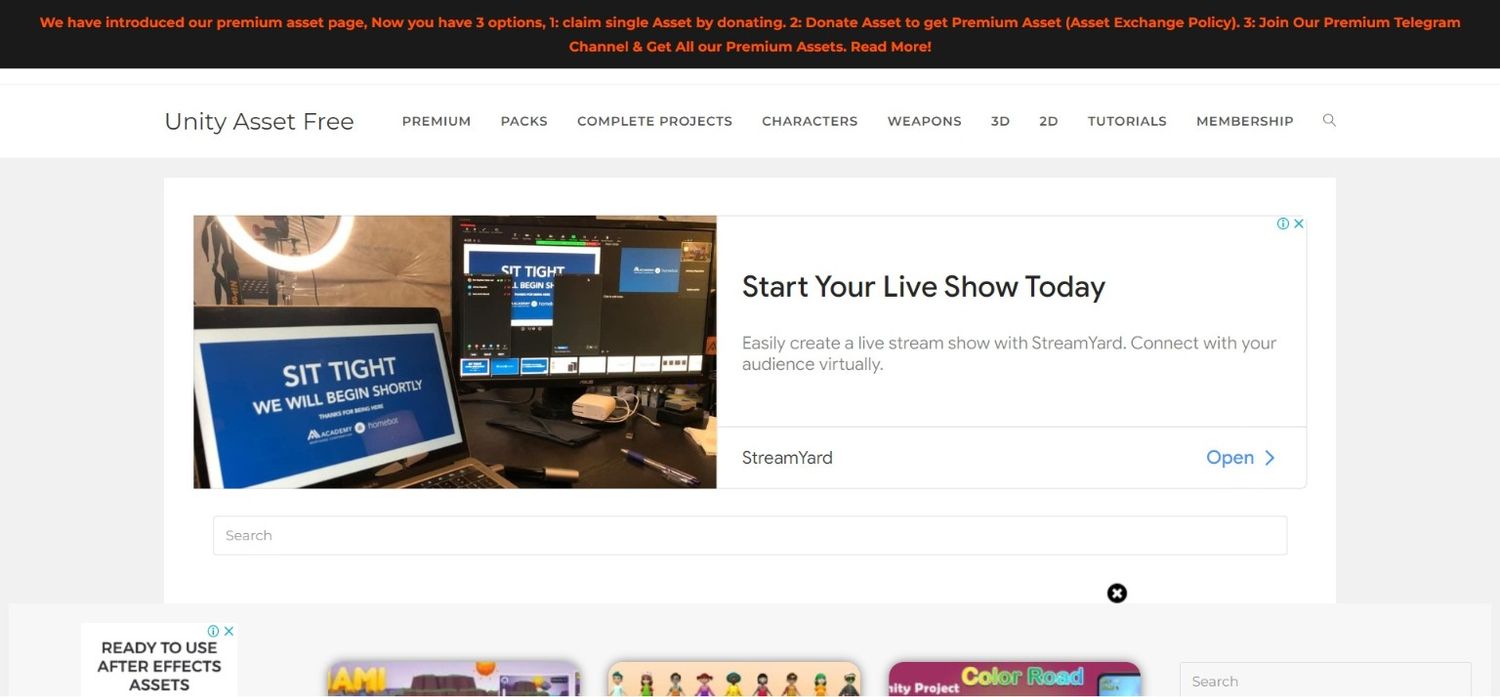1500x697 pixels.
Task: Click the StreamYard ad laptop photo
Action: pyautogui.click(x=455, y=352)
